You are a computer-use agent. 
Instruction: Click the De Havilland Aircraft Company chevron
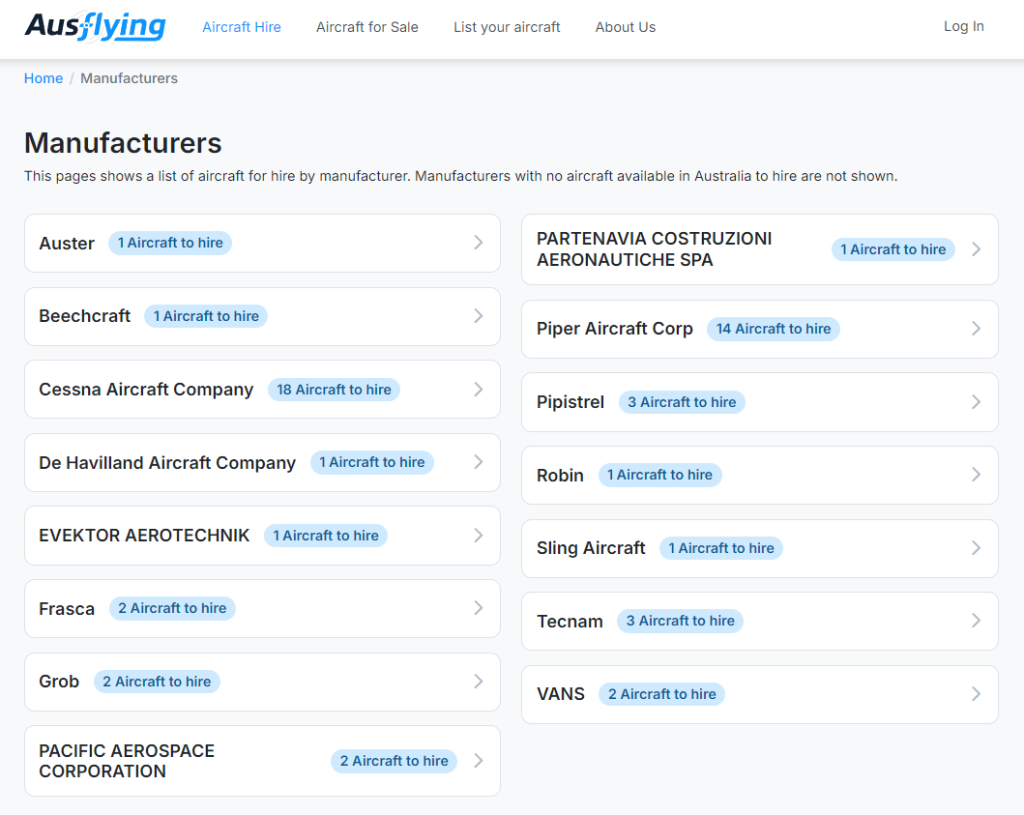pos(478,462)
